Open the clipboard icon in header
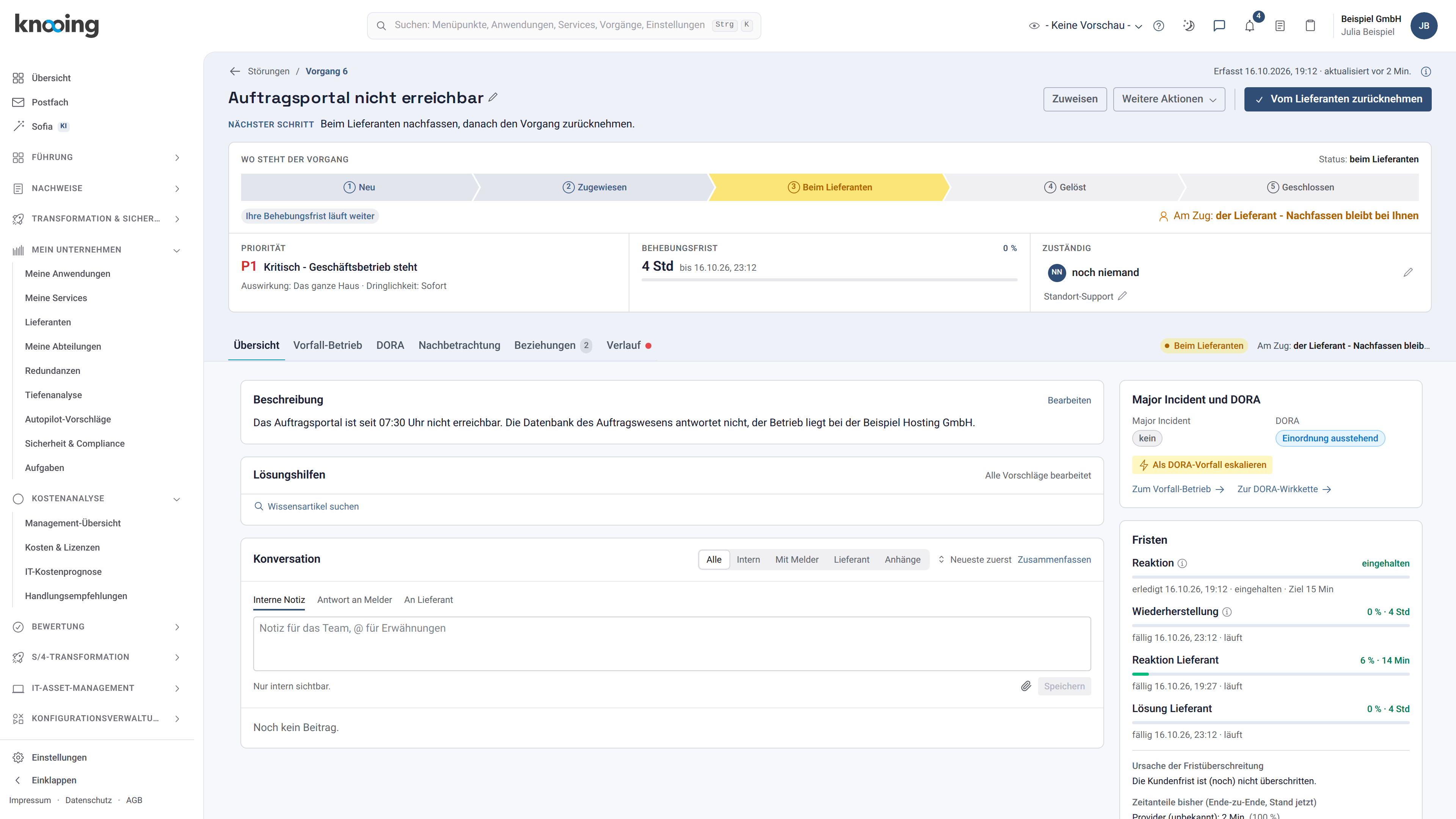 click(x=1310, y=25)
